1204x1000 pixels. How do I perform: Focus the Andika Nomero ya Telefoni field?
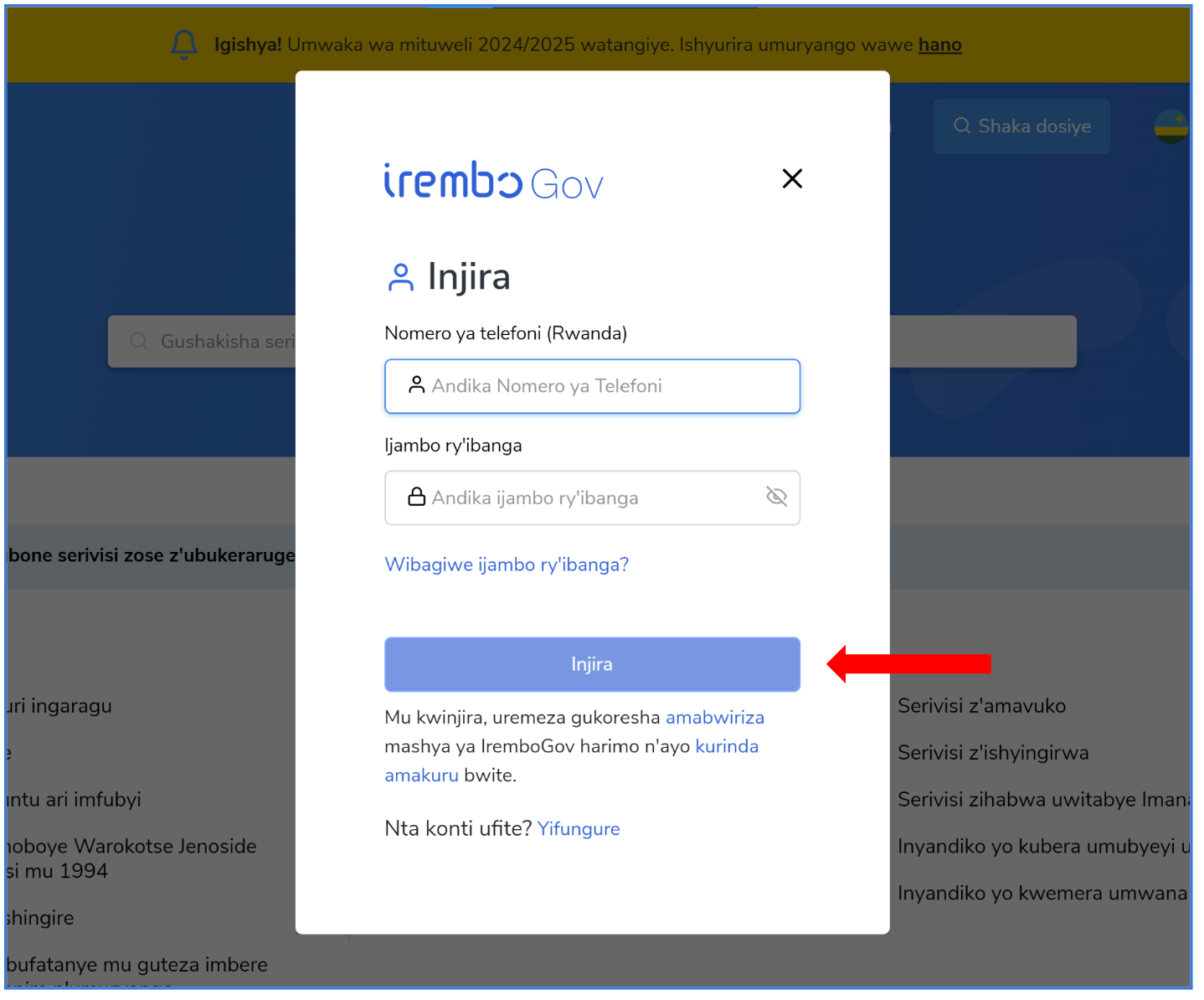[592, 386]
